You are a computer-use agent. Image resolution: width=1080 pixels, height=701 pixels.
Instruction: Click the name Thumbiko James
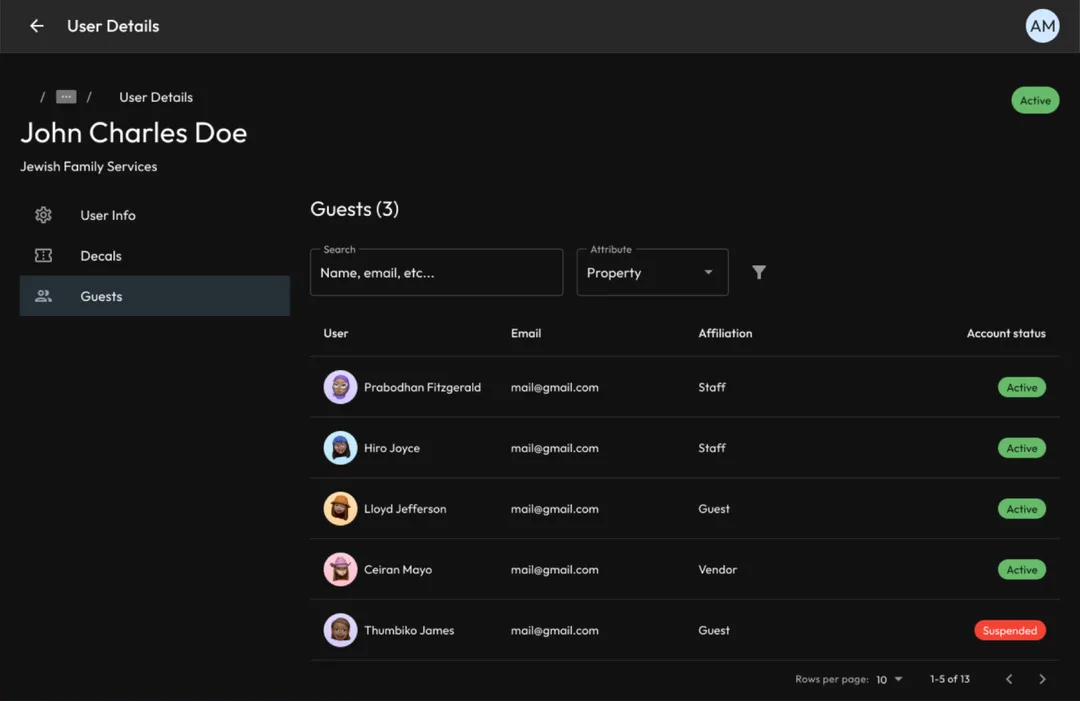(x=409, y=630)
